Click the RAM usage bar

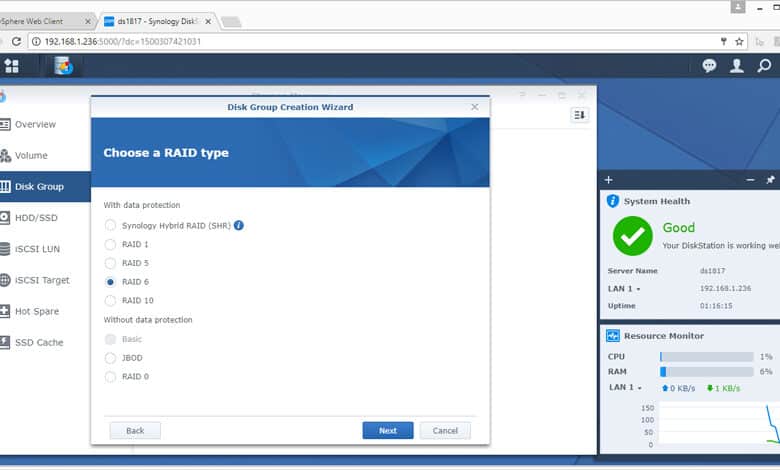(x=706, y=372)
